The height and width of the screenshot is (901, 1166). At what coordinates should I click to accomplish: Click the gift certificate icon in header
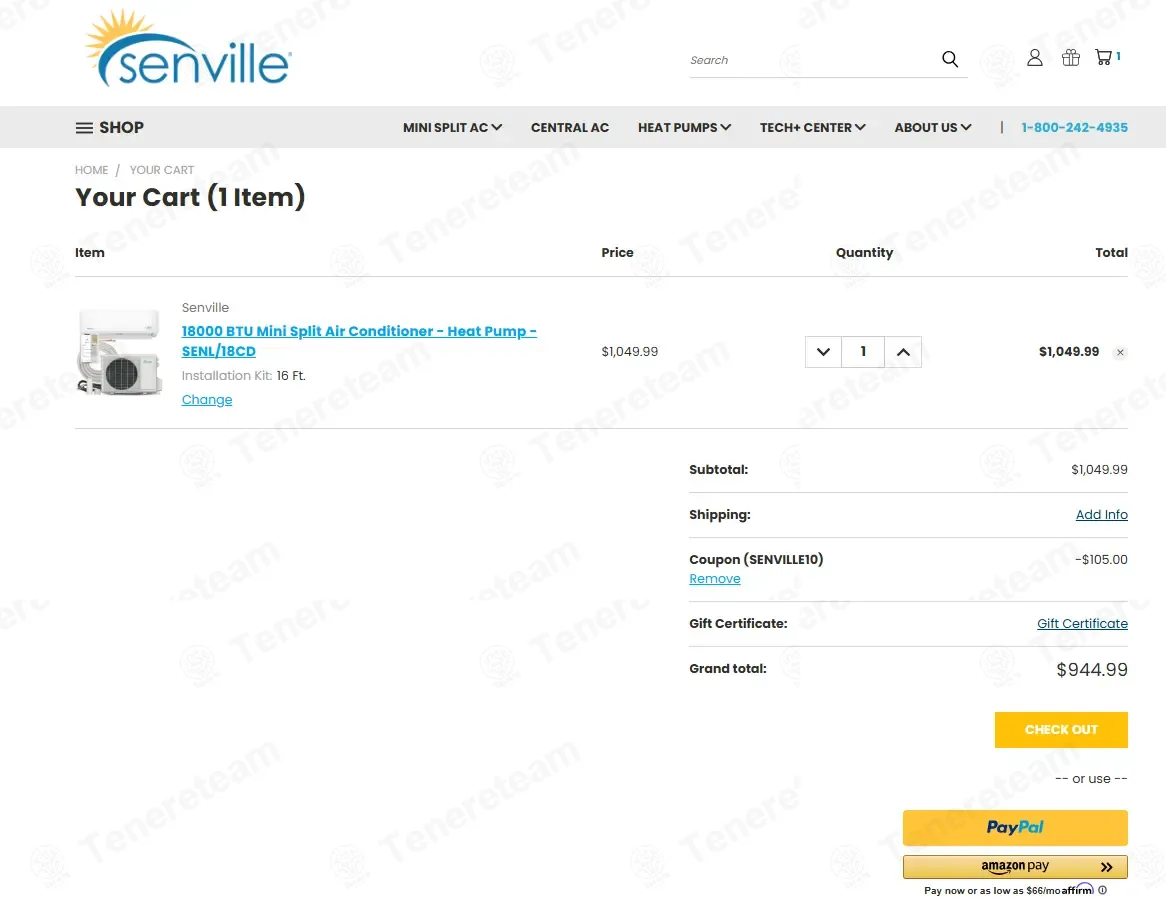(x=1070, y=58)
